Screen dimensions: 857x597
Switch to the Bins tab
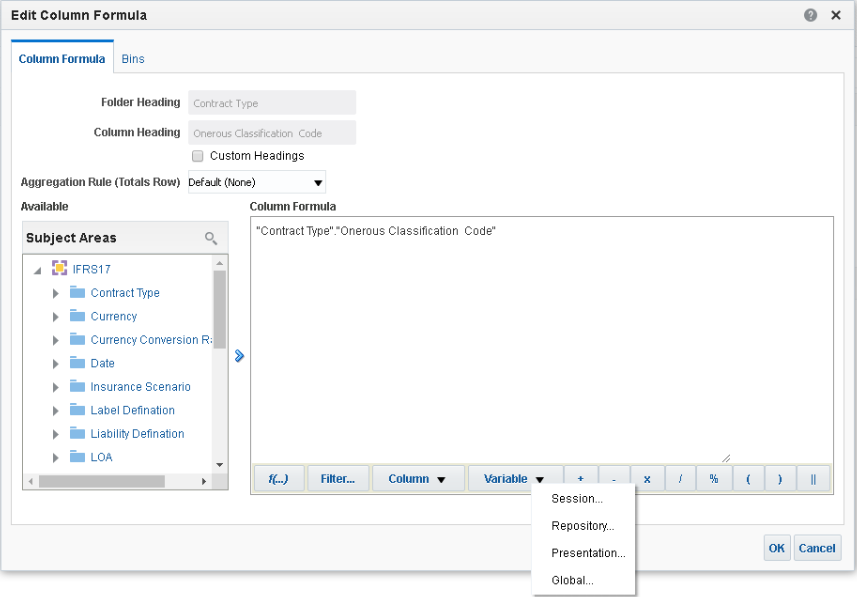click(x=133, y=58)
